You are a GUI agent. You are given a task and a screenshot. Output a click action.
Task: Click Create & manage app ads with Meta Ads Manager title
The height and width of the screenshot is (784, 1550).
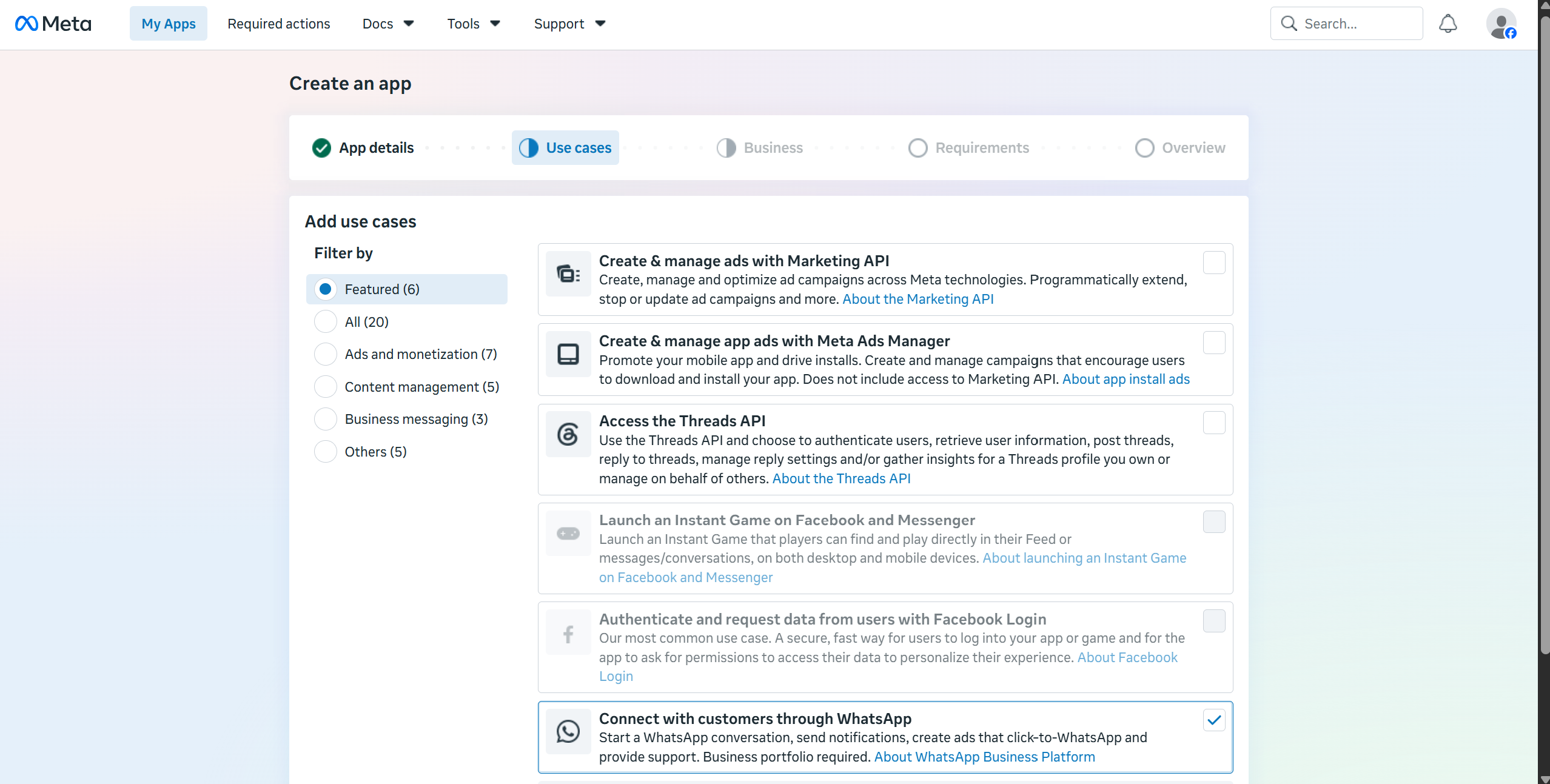pyautogui.click(x=774, y=341)
